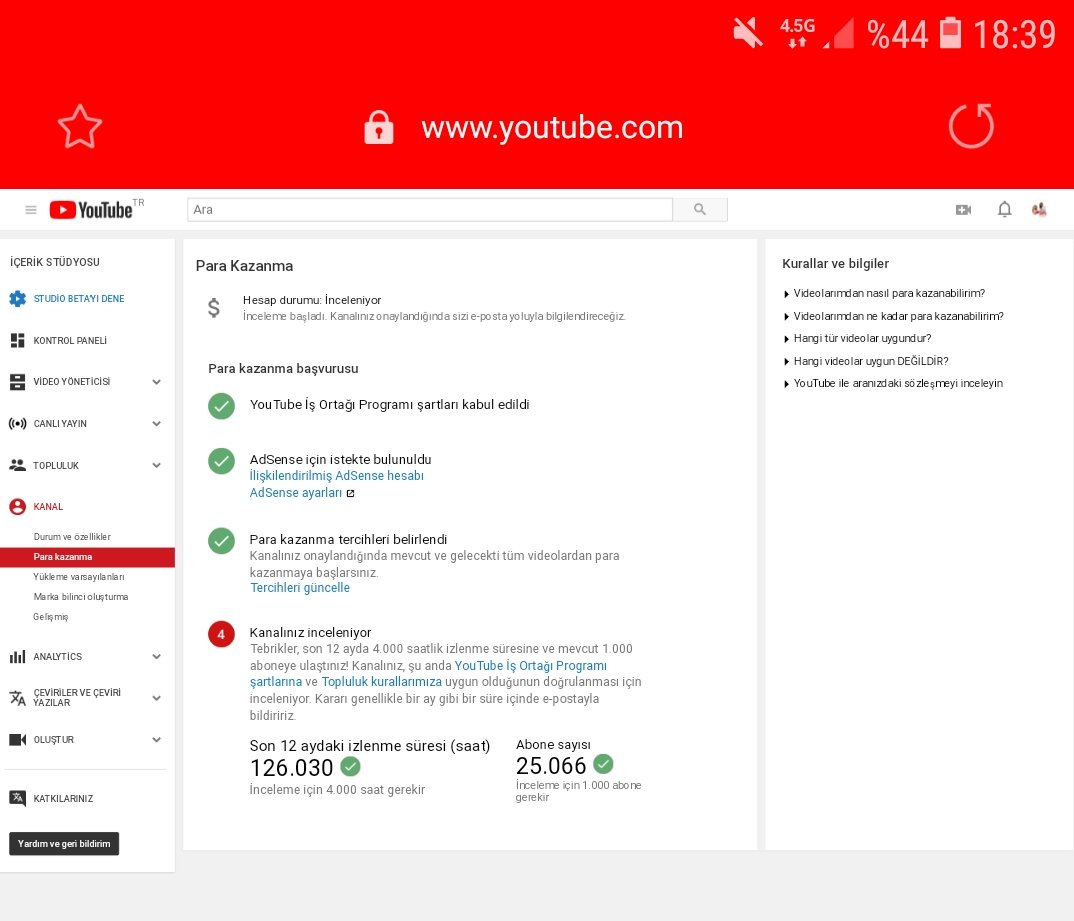Tap the browser reload icon
1074x921 pixels.
pos(971,126)
